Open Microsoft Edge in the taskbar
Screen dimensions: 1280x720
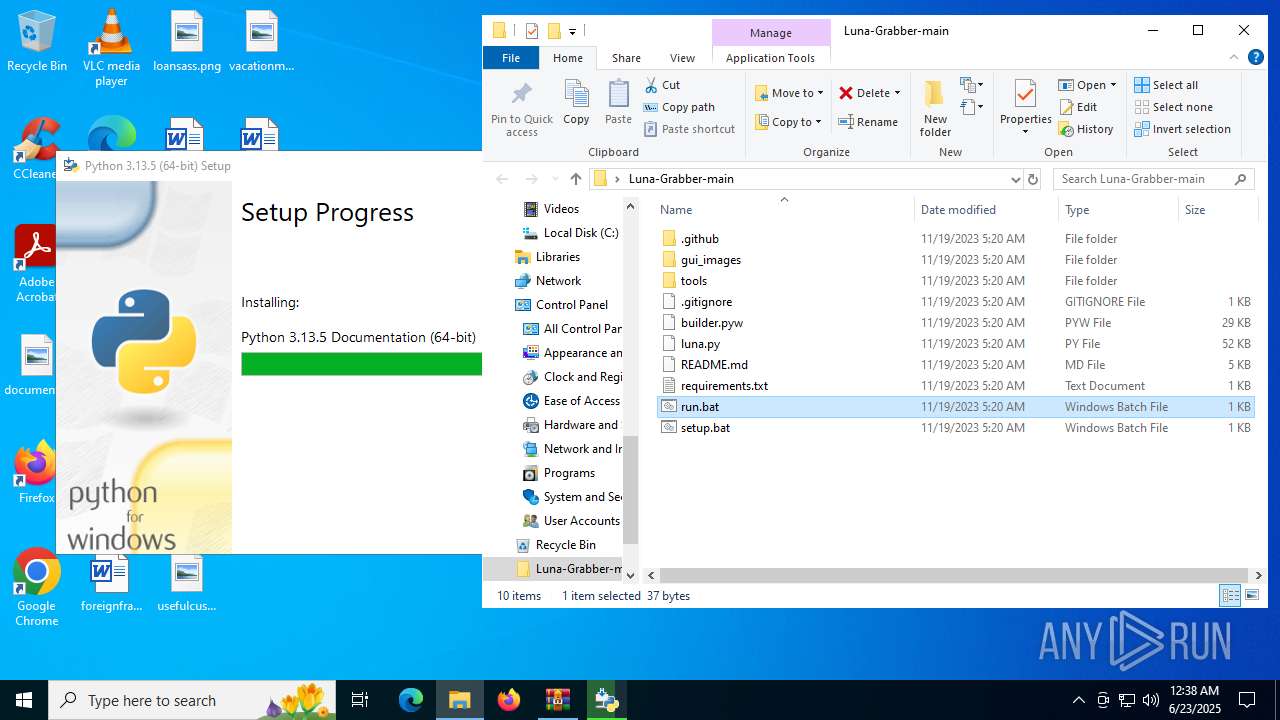[x=411, y=700]
